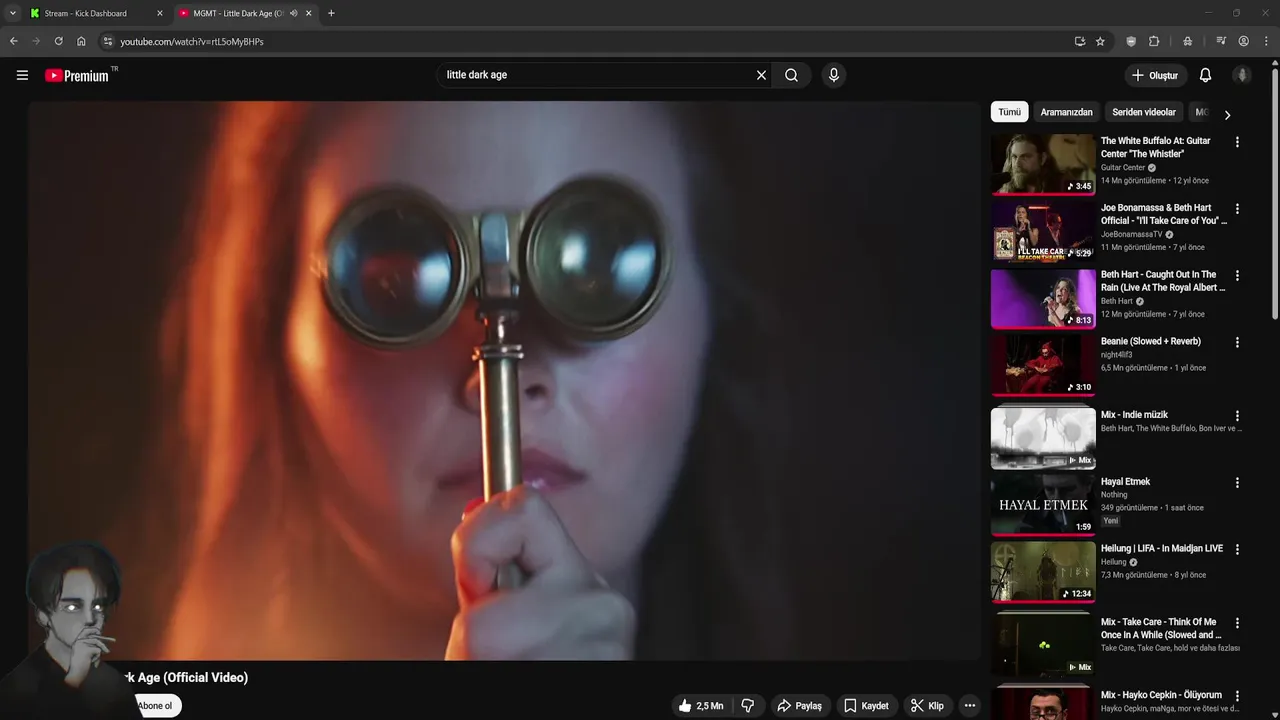This screenshot has height=720, width=1280.
Task: Click the browser address bar URL
Action: [192, 41]
